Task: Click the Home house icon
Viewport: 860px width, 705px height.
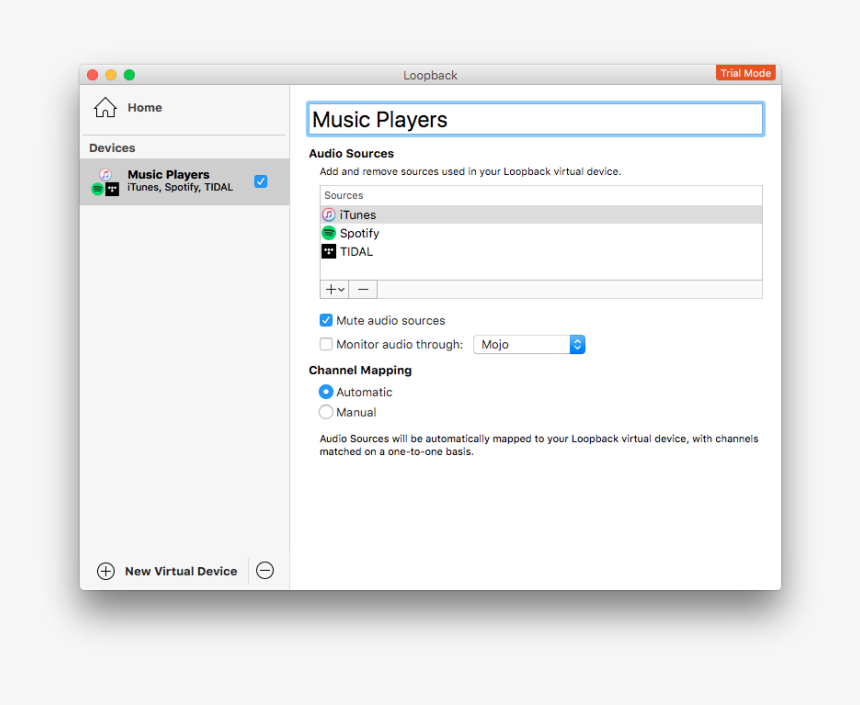Action: pyautogui.click(x=105, y=108)
